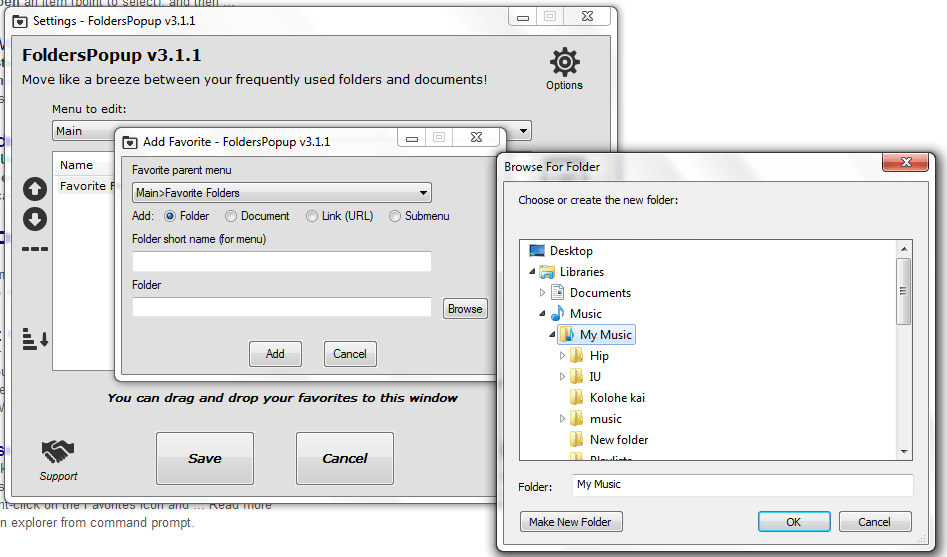Collapse the Music library node

tap(542, 314)
